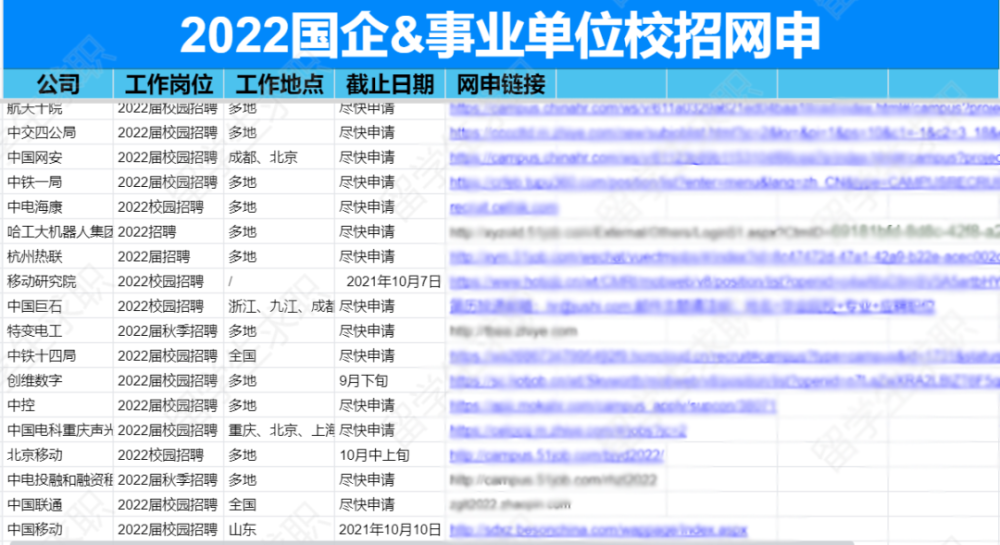Select 2022届秋季招聘 in the 特变电工 row
This screenshot has width=1000, height=545.
(168, 331)
